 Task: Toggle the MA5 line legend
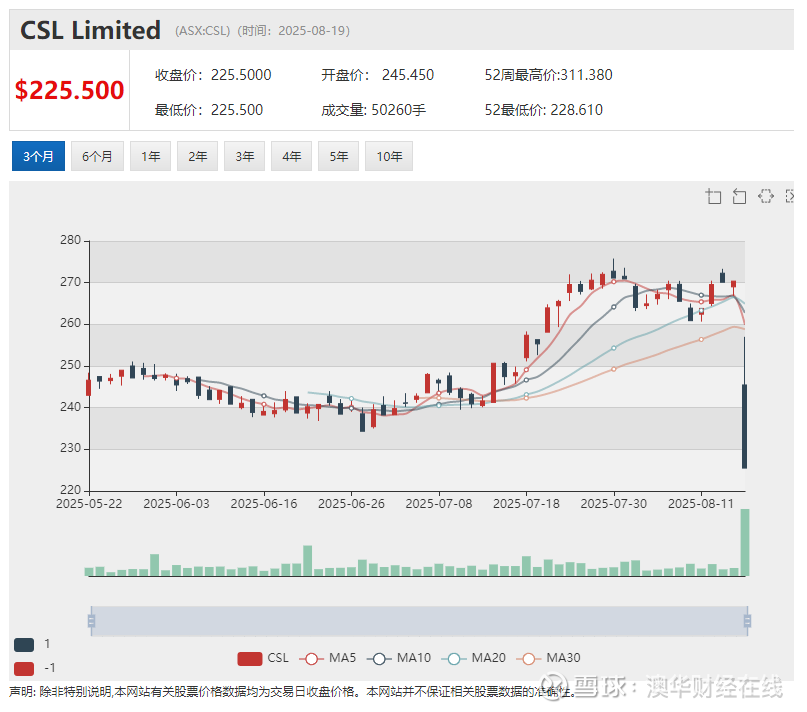pyautogui.click(x=328, y=658)
